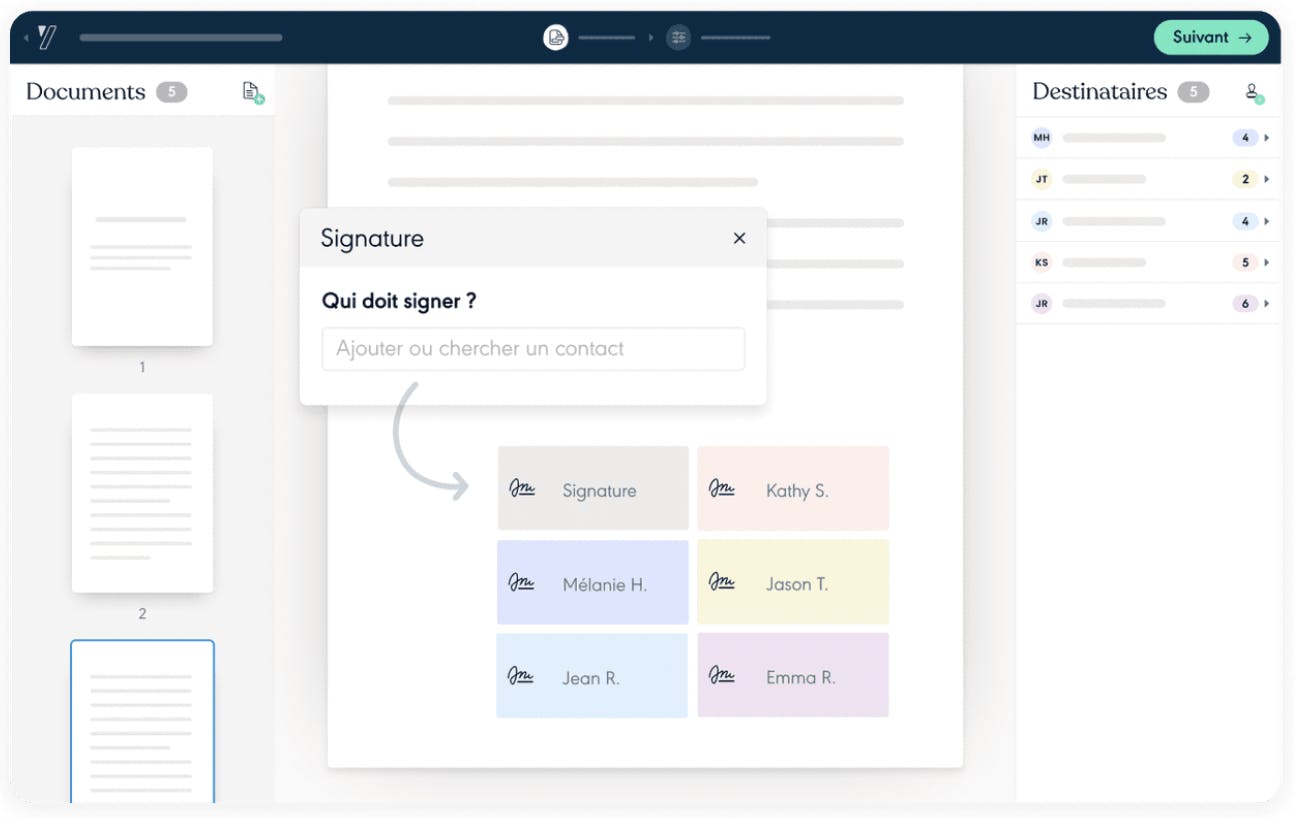Select the settings sliders step icon
This screenshot has height=818, width=1296.
(x=679, y=38)
